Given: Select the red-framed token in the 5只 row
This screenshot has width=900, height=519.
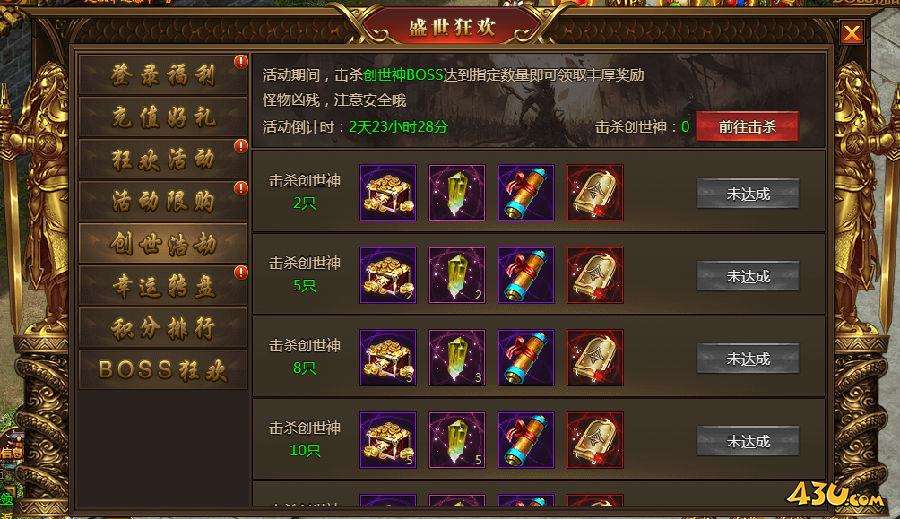Looking at the screenshot, I should click(x=595, y=275).
